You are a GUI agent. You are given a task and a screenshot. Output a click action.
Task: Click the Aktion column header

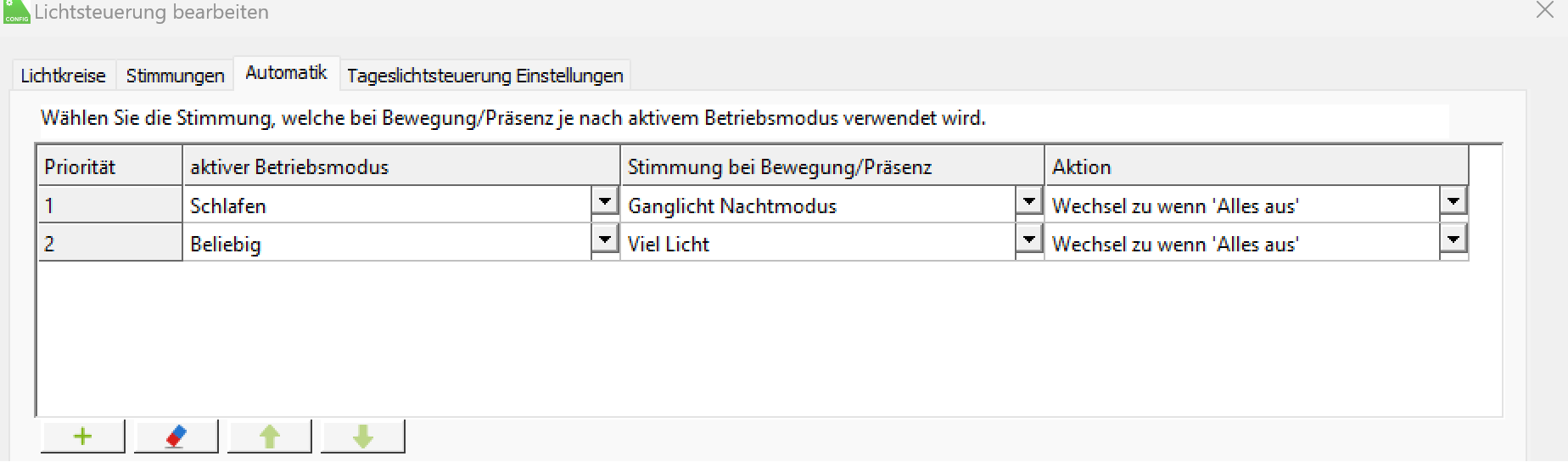pos(1256,166)
